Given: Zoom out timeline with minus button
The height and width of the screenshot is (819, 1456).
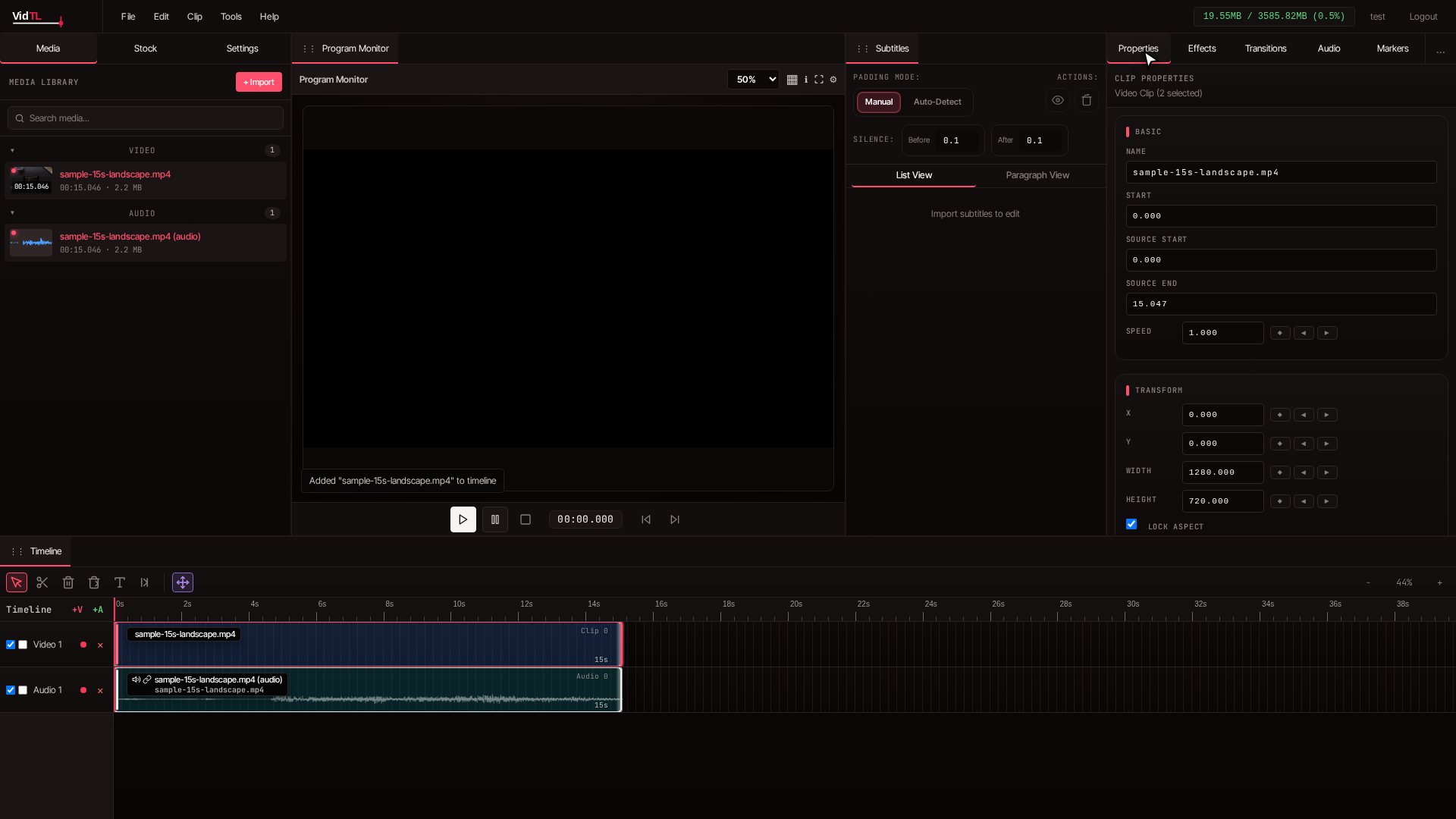Looking at the screenshot, I should pyautogui.click(x=1368, y=582).
